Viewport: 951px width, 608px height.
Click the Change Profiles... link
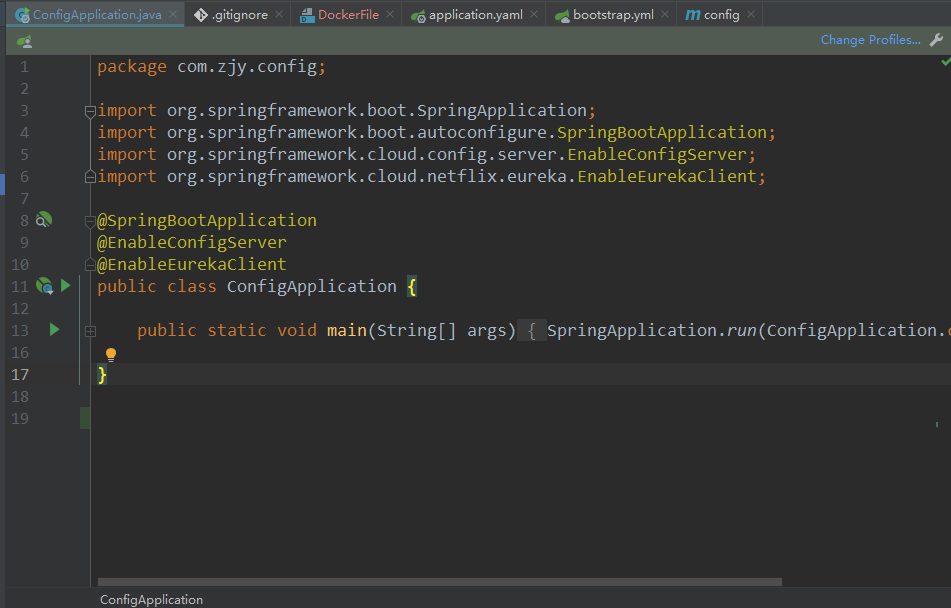(x=870, y=40)
